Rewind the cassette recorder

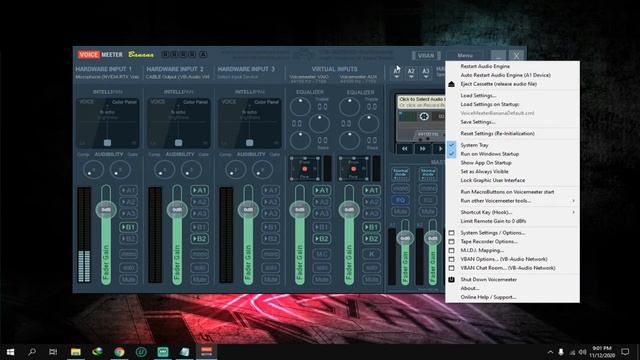(404, 149)
